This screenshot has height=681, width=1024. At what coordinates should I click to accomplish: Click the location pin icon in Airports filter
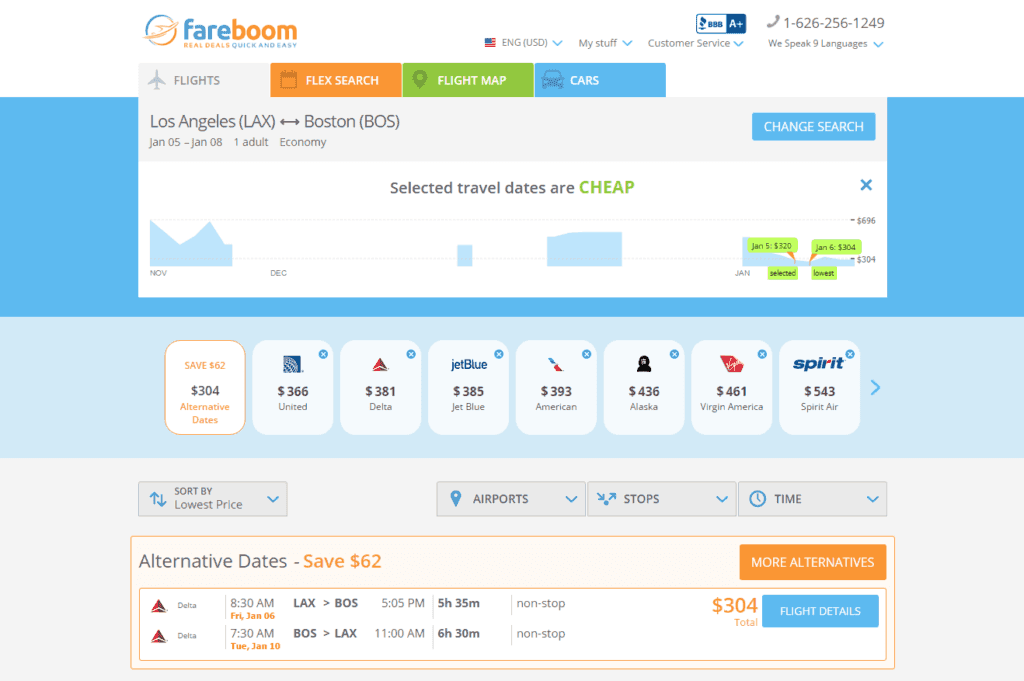coord(456,499)
